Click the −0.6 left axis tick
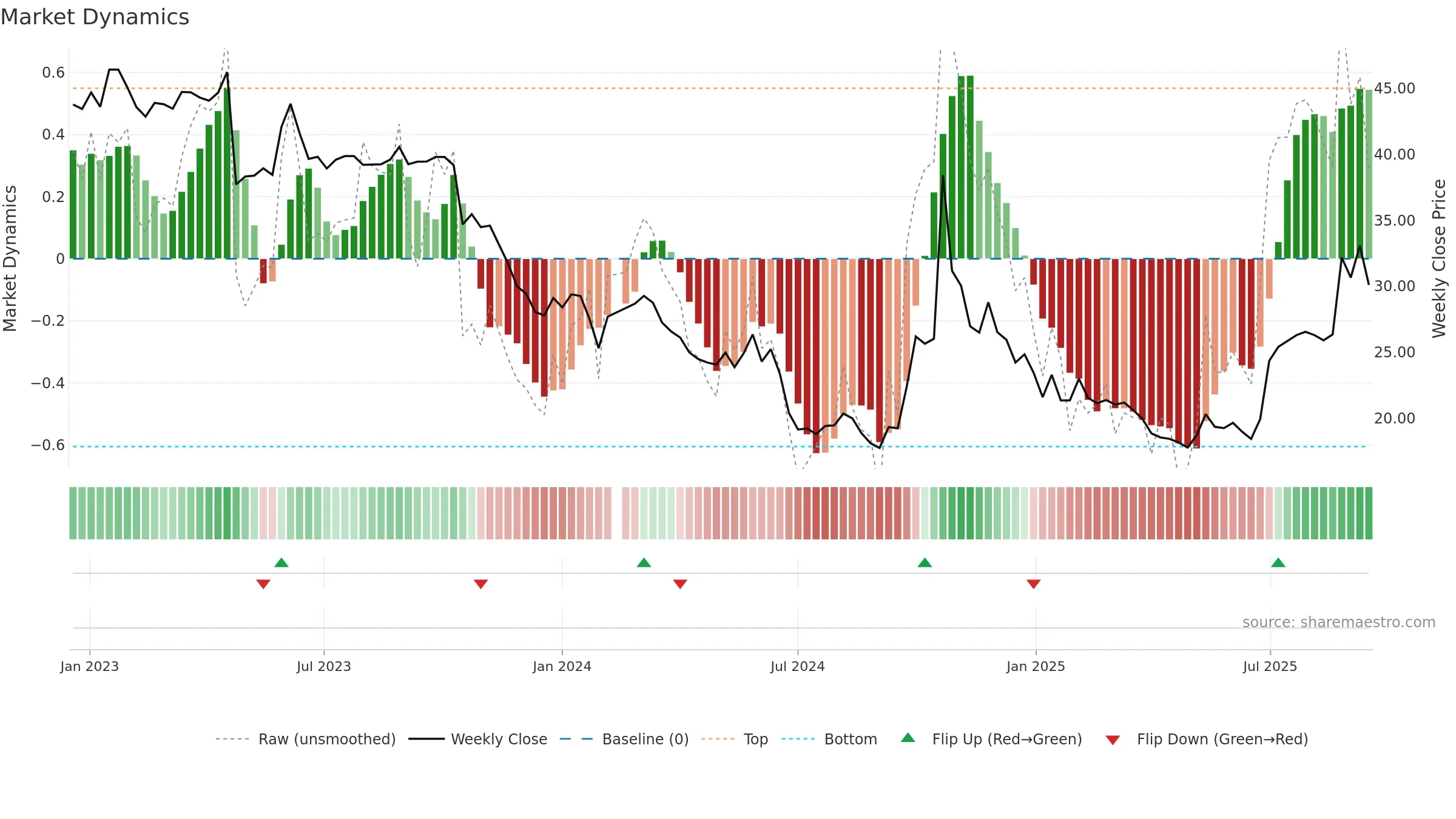The height and width of the screenshot is (819, 1456). [48, 445]
